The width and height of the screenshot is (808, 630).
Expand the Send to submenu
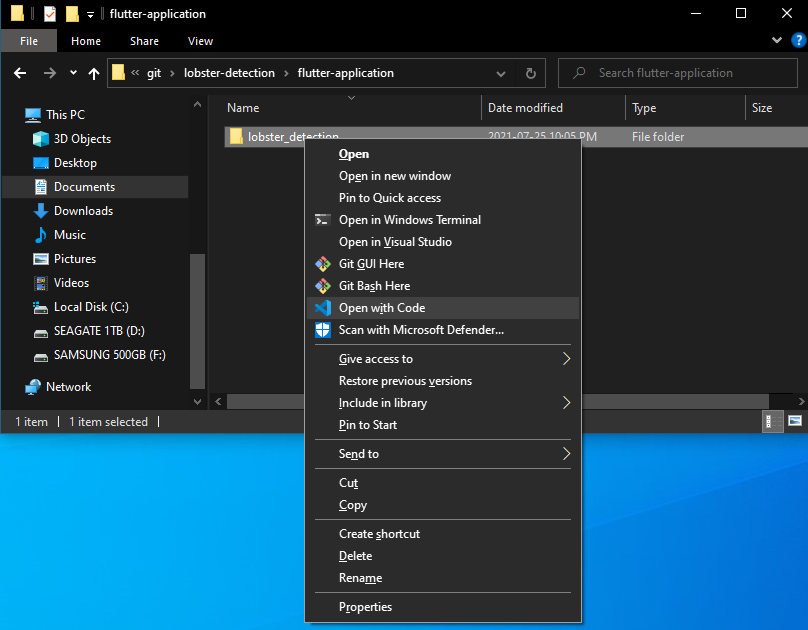566,453
